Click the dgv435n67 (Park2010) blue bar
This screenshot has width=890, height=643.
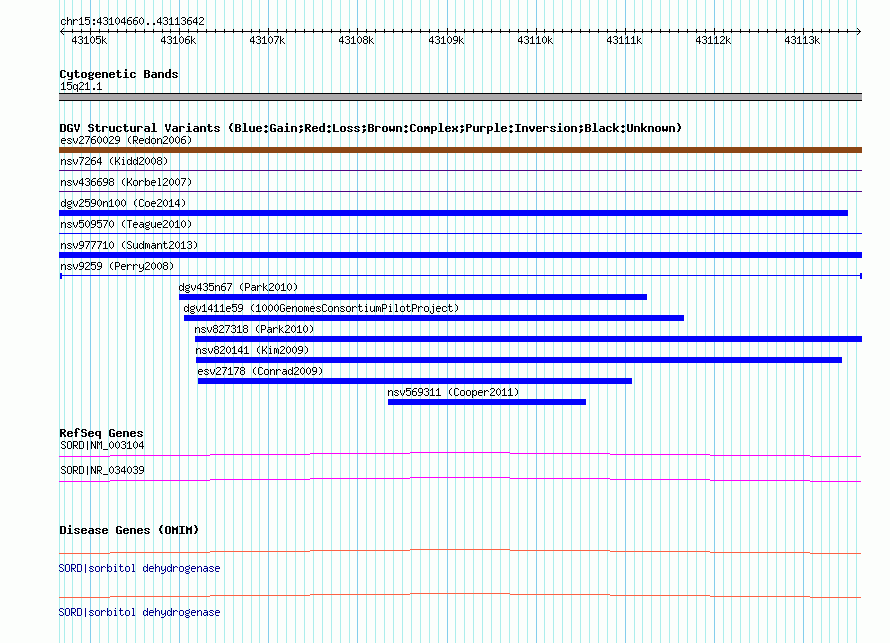413,297
